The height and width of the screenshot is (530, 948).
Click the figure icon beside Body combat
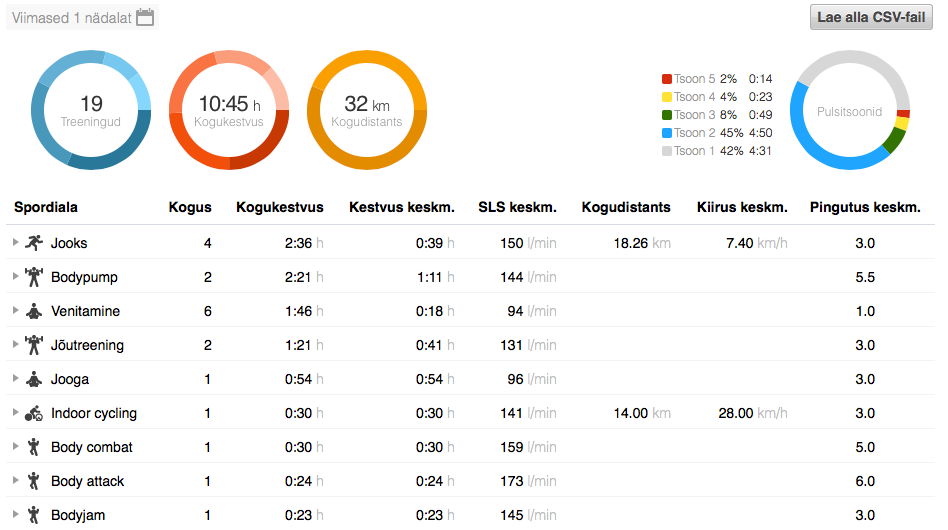pyautogui.click(x=35, y=447)
